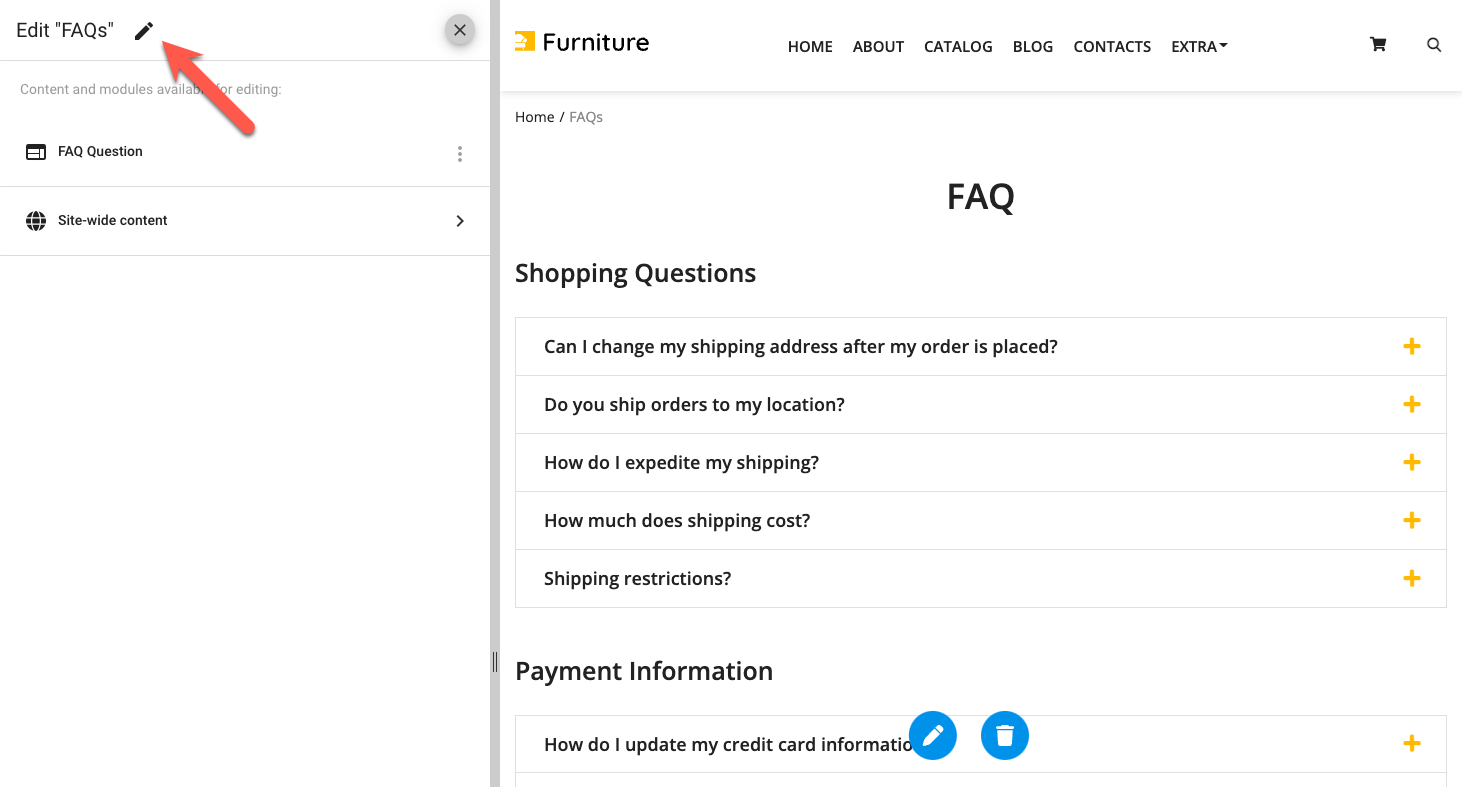Click the Furniture logo
Image resolution: width=1462 pixels, height=787 pixels.
[582, 42]
